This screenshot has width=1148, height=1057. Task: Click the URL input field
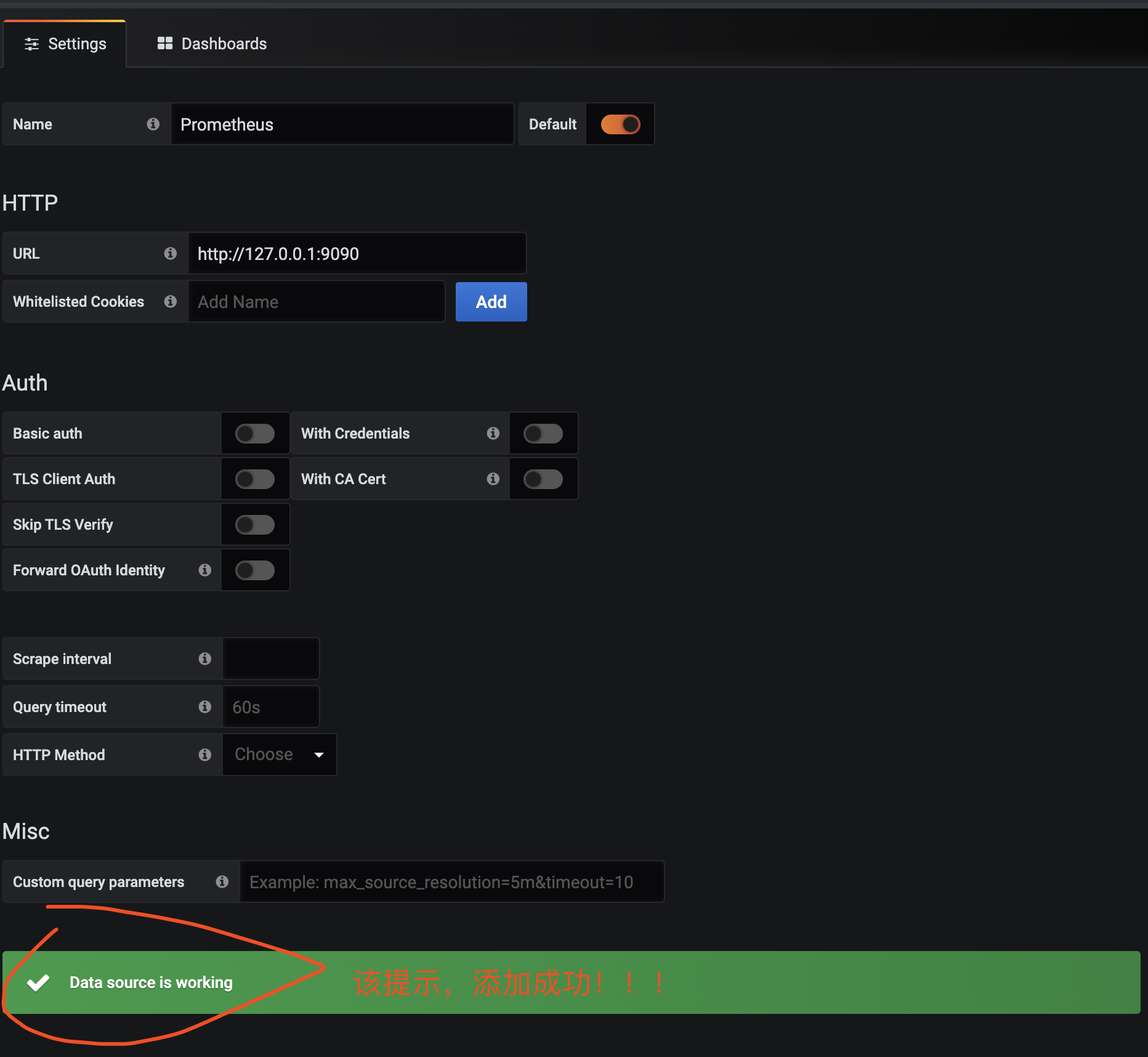pyautogui.click(x=357, y=254)
